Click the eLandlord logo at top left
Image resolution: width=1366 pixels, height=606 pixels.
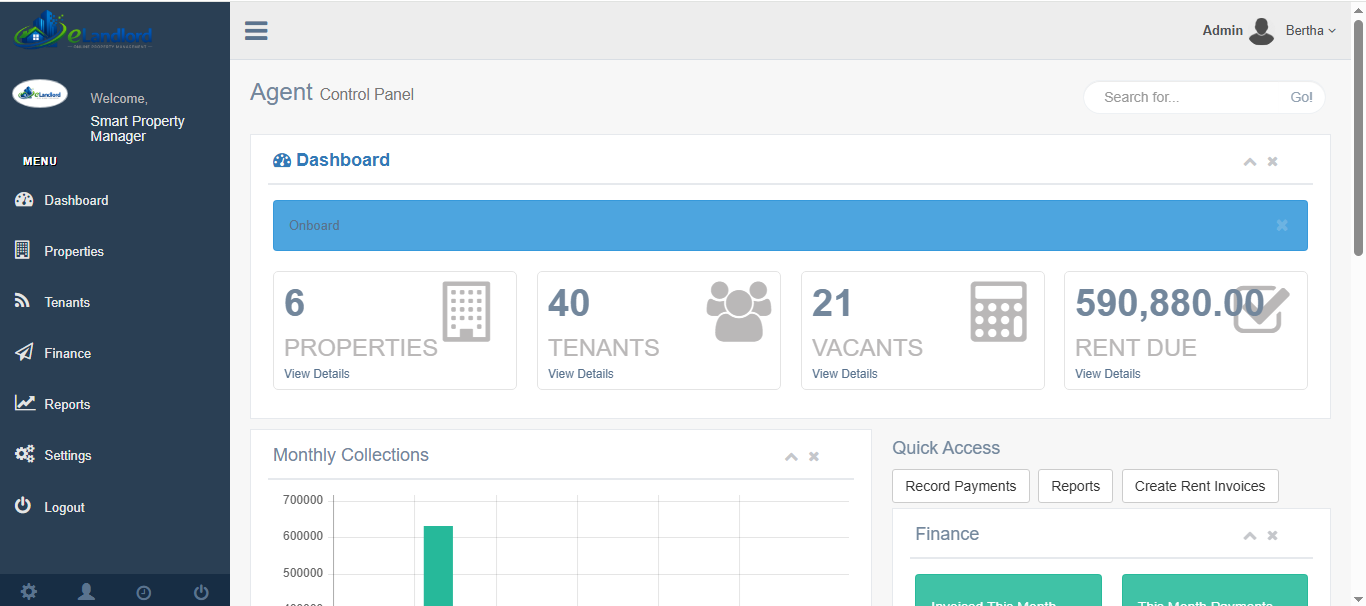click(x=83, y=31)
